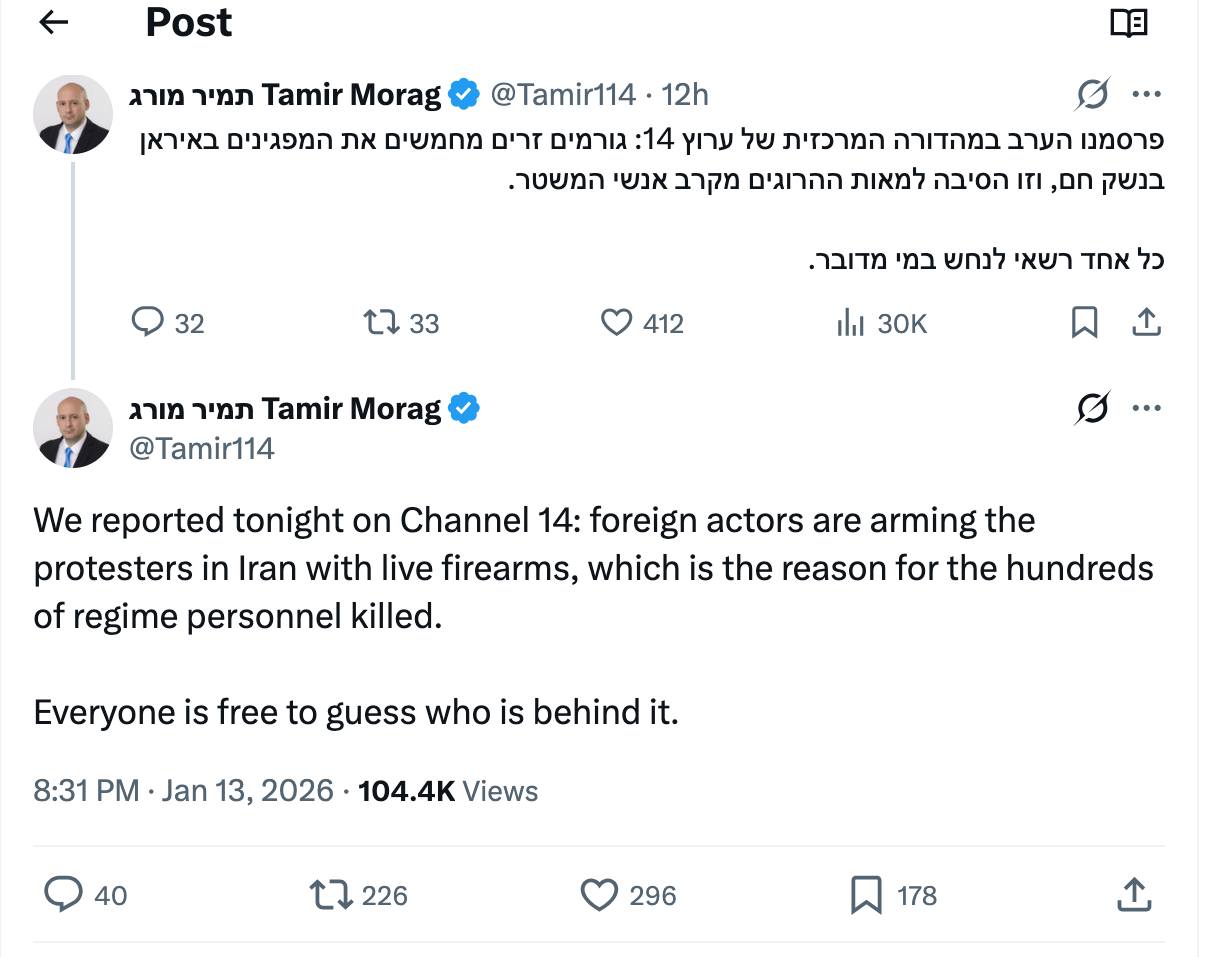
Task: Click Grok icon on the Hebrew post
Action: [x=1092, y=95]
